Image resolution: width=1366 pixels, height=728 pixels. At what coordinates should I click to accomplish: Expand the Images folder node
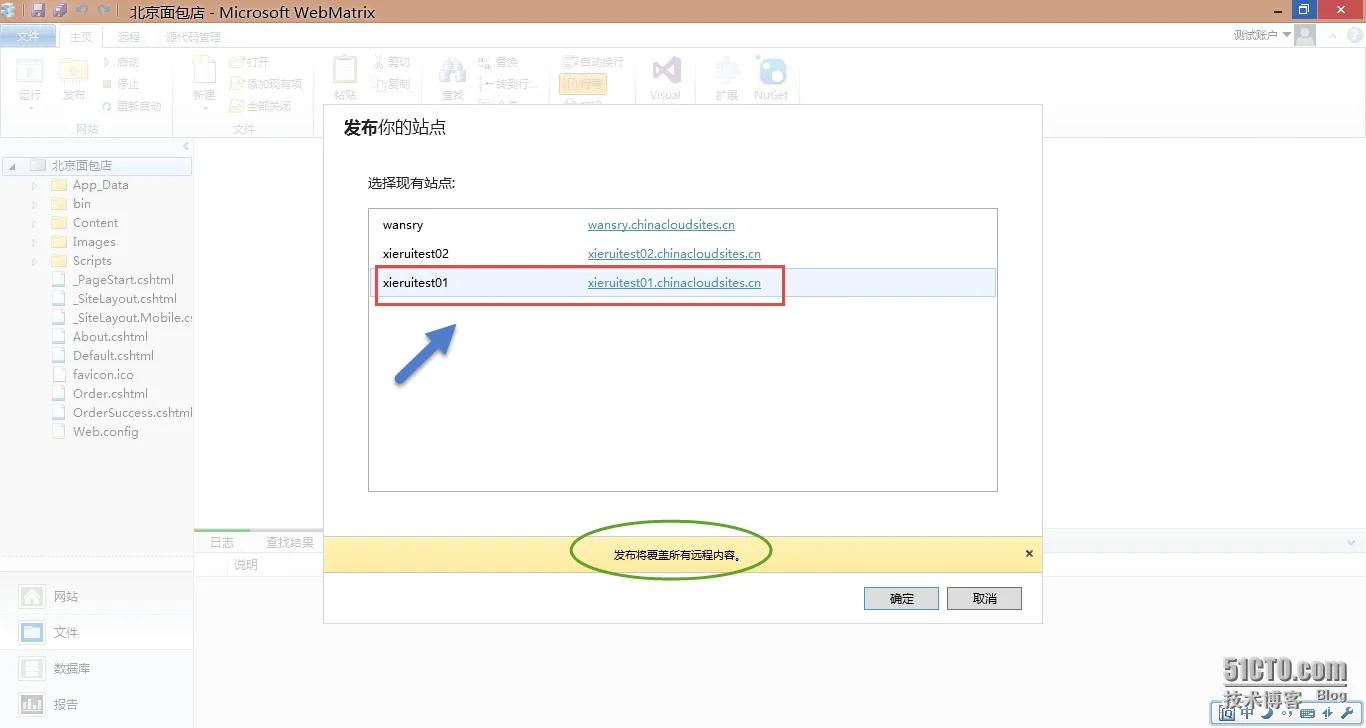point(34,242)
